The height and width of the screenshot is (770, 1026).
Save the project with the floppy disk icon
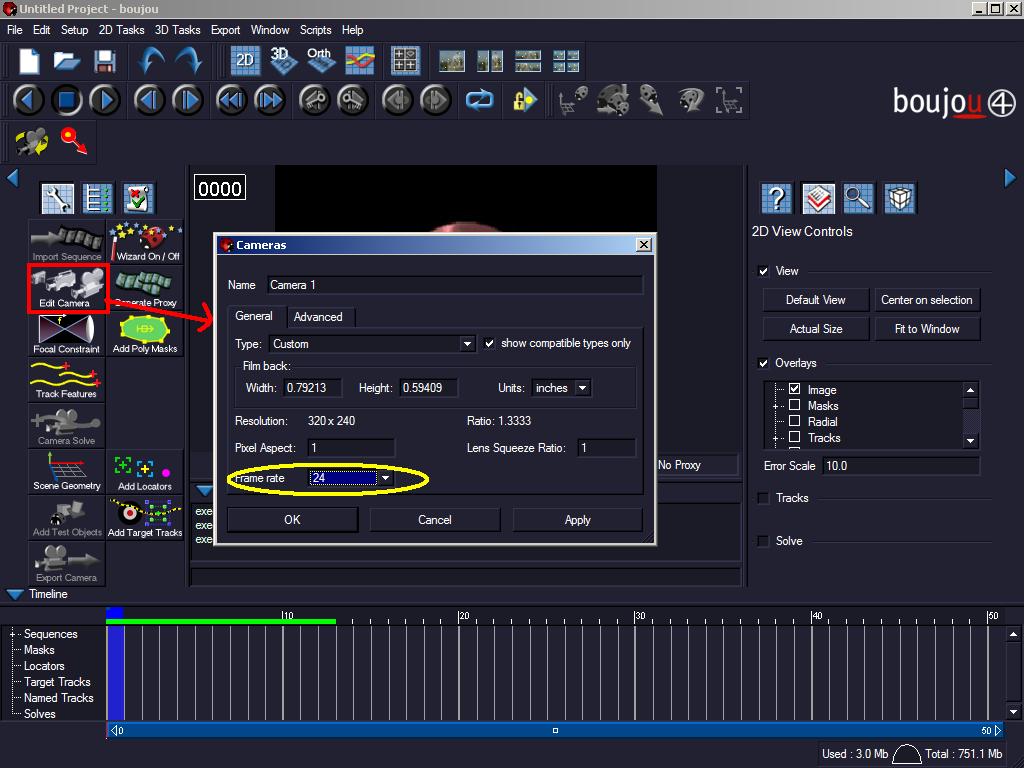(104, 61)
